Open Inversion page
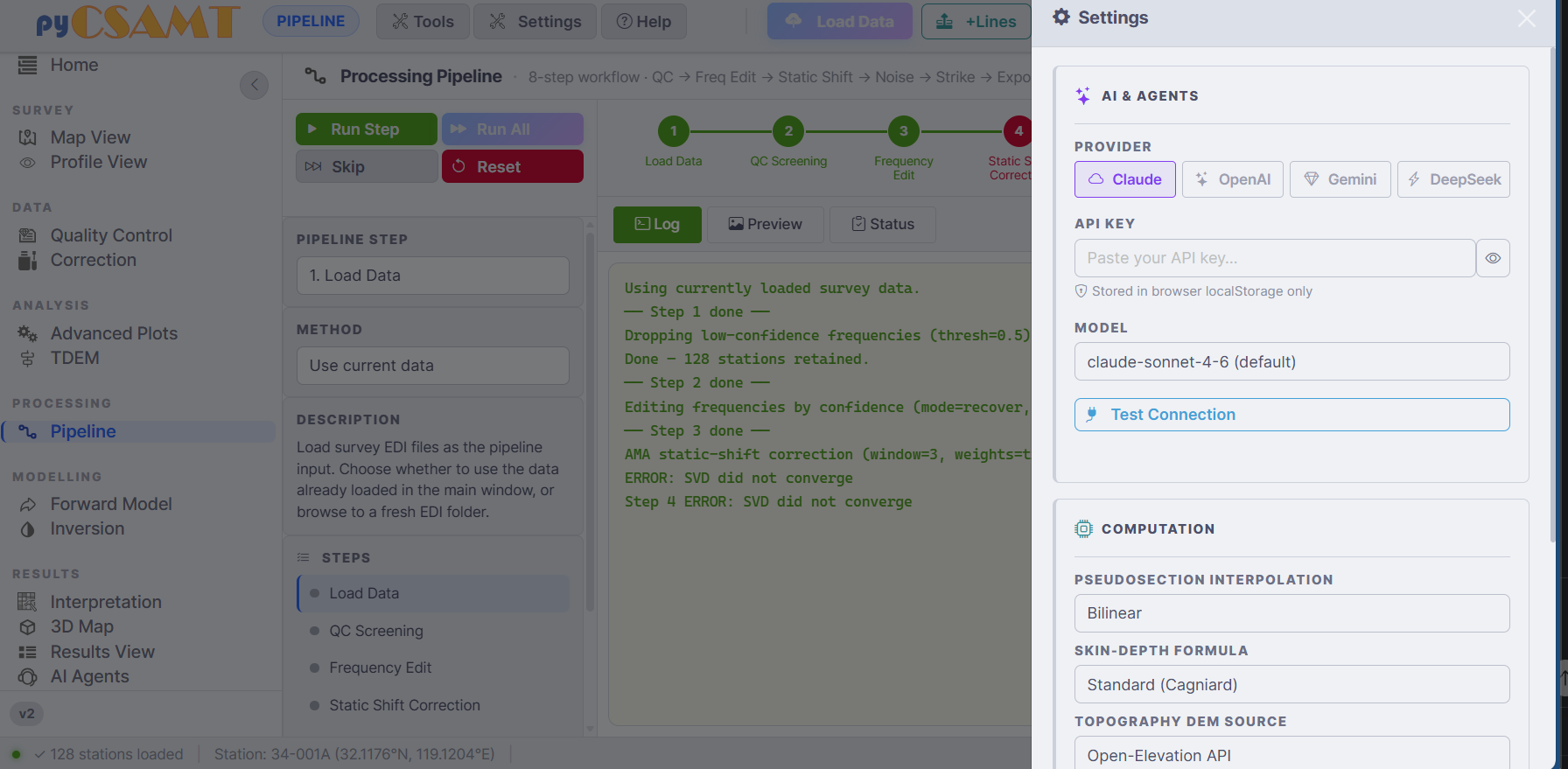The width and height of the screenshot is (1568, 769). pyautogui.click(x=87, y=528)
